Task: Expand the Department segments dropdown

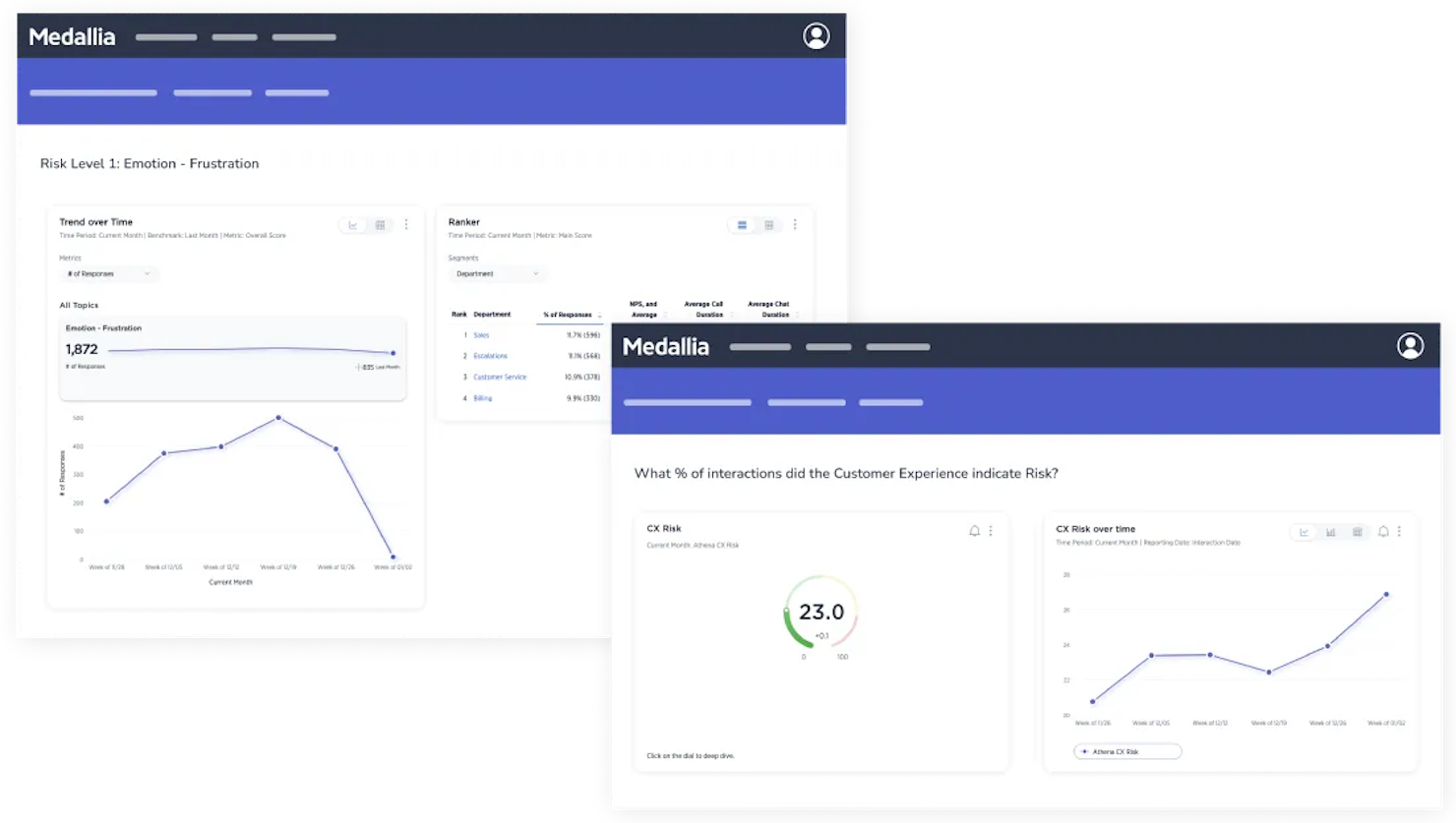Action: point(498,273)
